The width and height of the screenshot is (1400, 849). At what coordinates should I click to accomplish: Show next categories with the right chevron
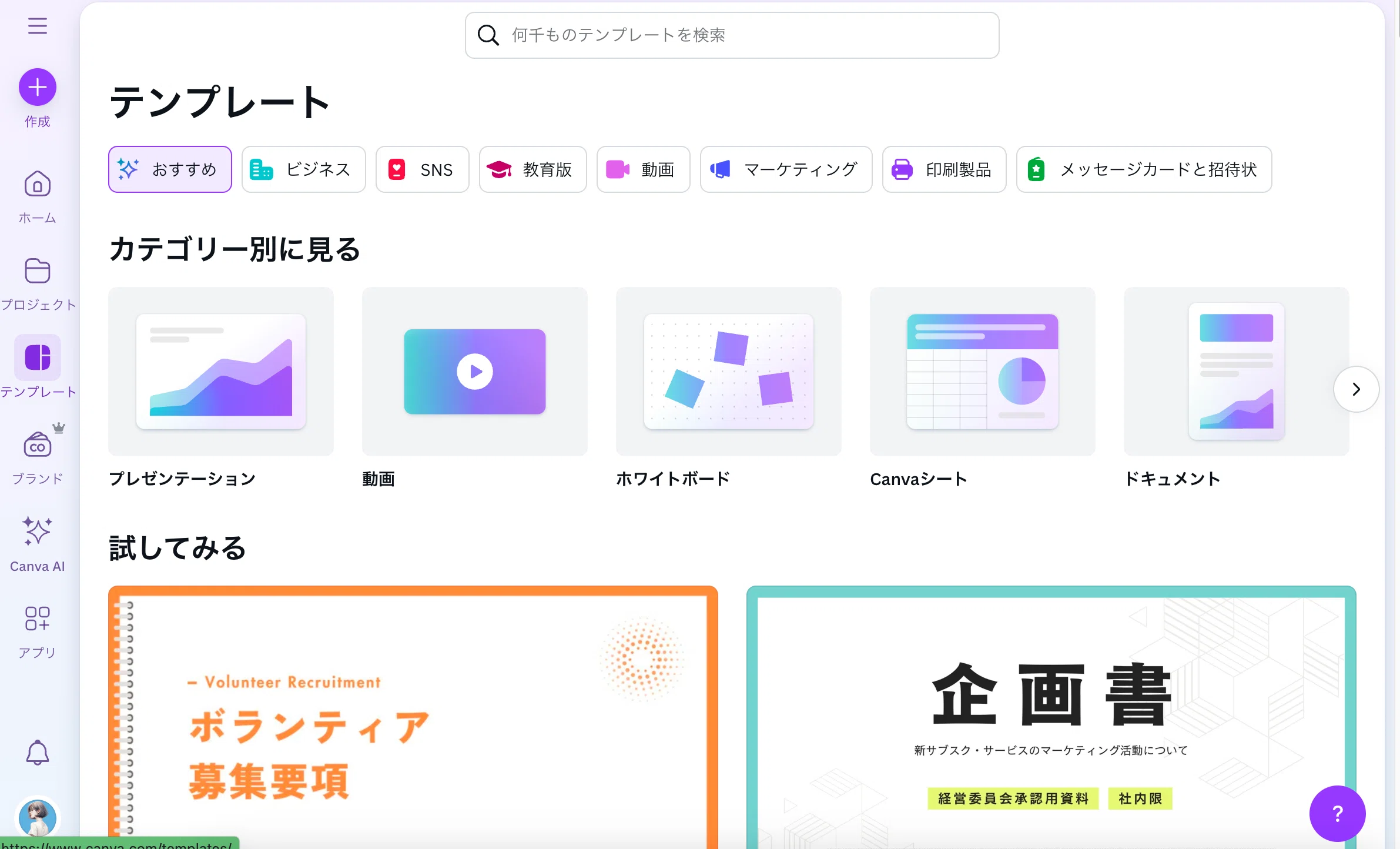click(x=1357, y=389)
